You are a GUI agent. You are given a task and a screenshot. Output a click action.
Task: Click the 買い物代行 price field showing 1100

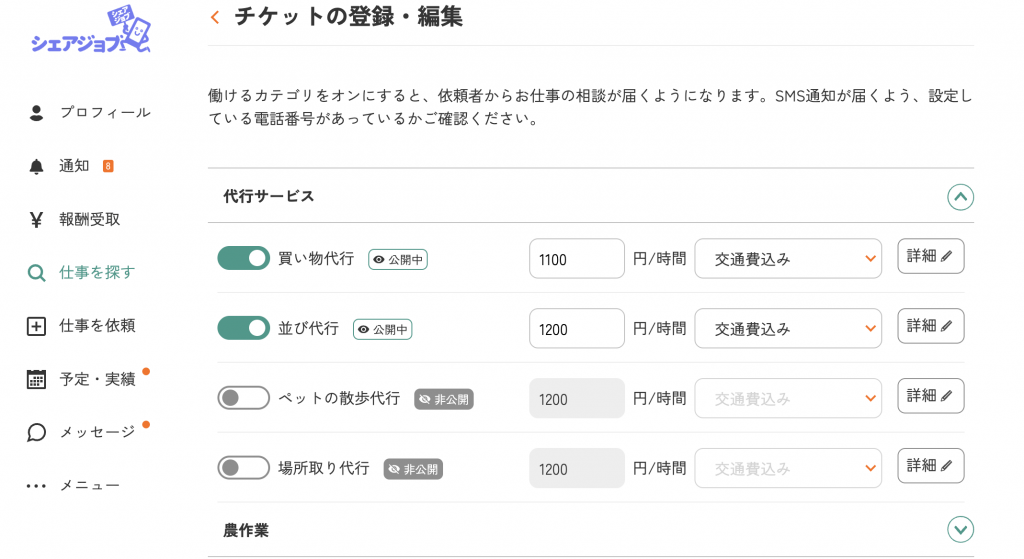click(x=576, y=259)
